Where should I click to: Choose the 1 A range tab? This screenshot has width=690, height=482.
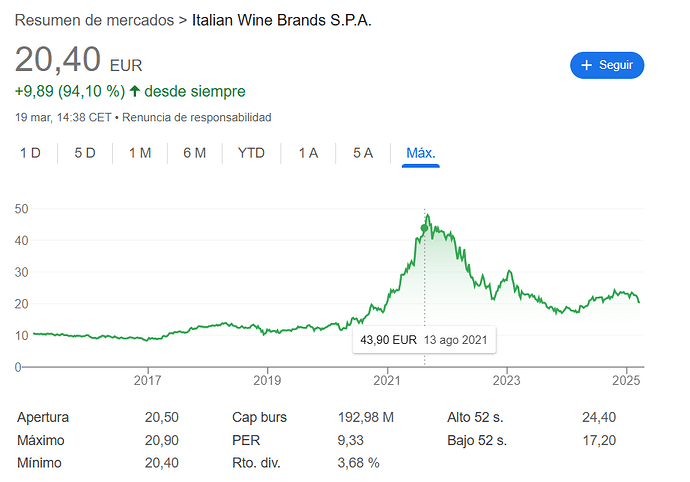click(308, 153)
